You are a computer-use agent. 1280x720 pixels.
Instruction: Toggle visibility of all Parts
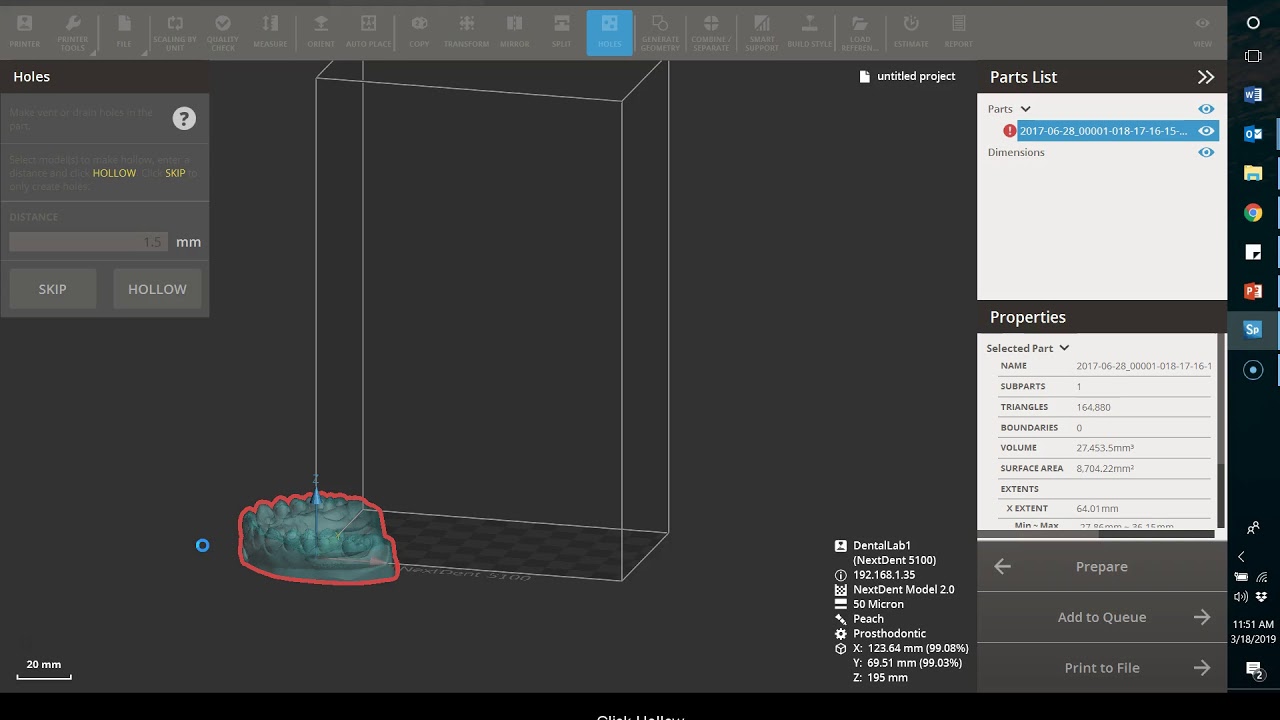pyautogui.click(x=1206, y=109)
